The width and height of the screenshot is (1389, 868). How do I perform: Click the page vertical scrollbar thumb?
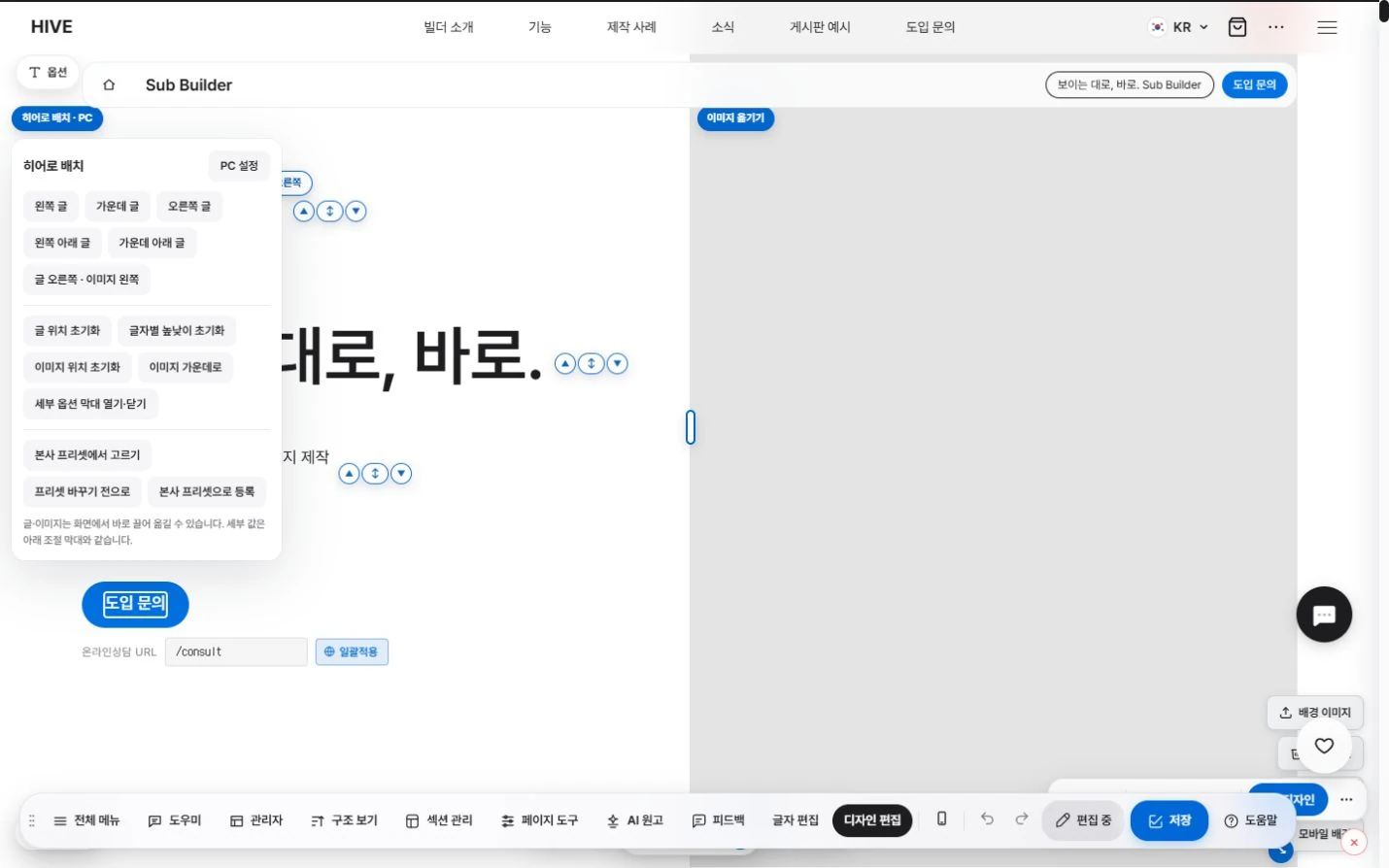(1383, 12)
